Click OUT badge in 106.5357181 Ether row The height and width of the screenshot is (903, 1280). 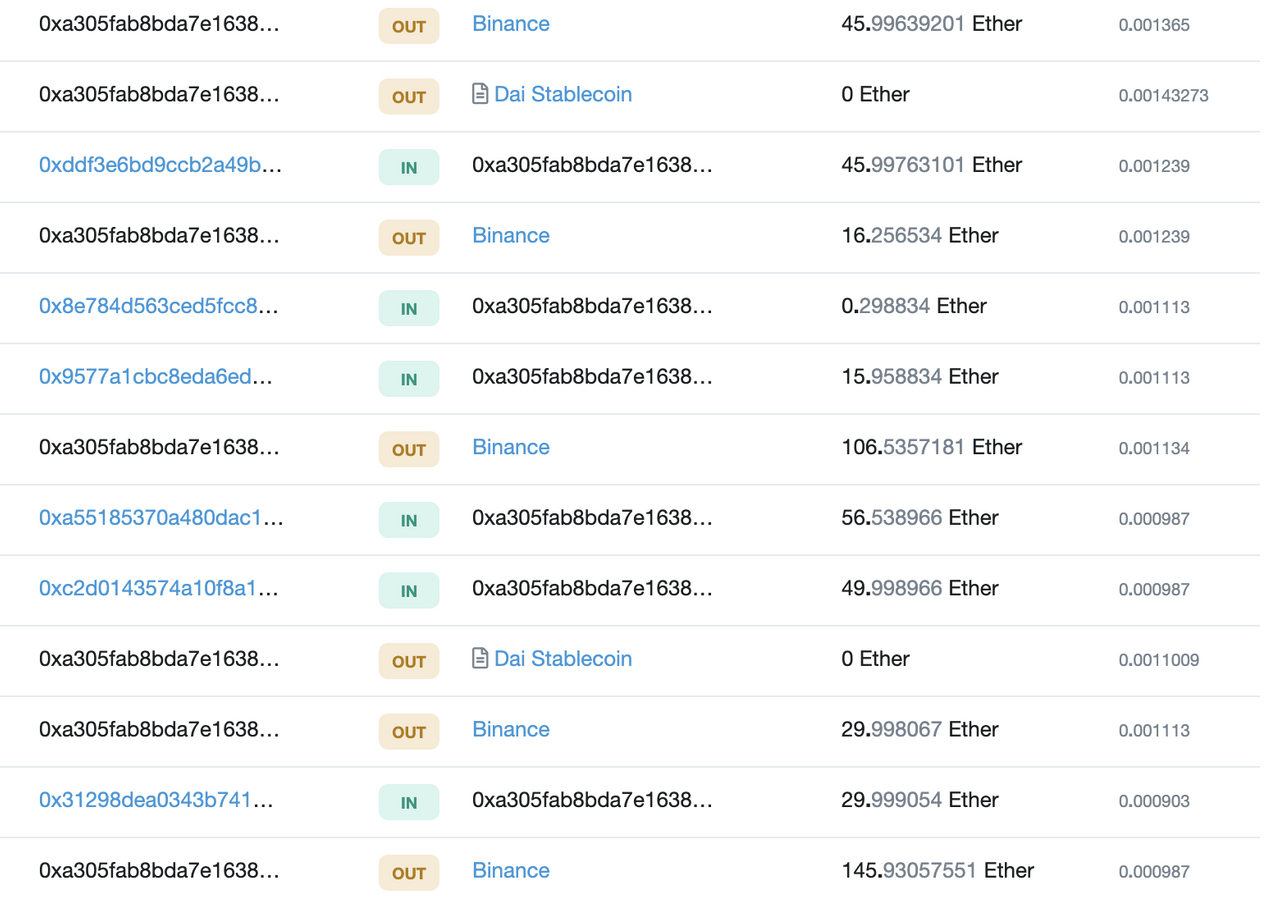click(x=409, y=450)
